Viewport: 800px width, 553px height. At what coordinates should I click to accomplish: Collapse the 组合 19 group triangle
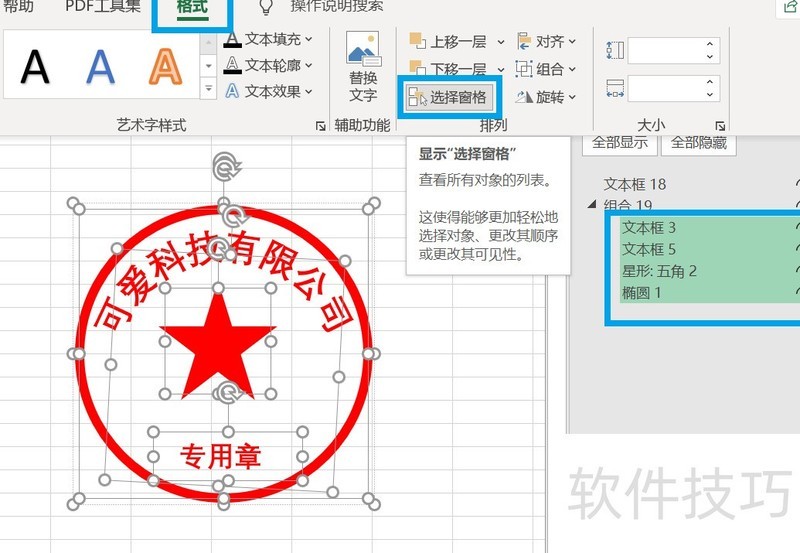[592, 205]
